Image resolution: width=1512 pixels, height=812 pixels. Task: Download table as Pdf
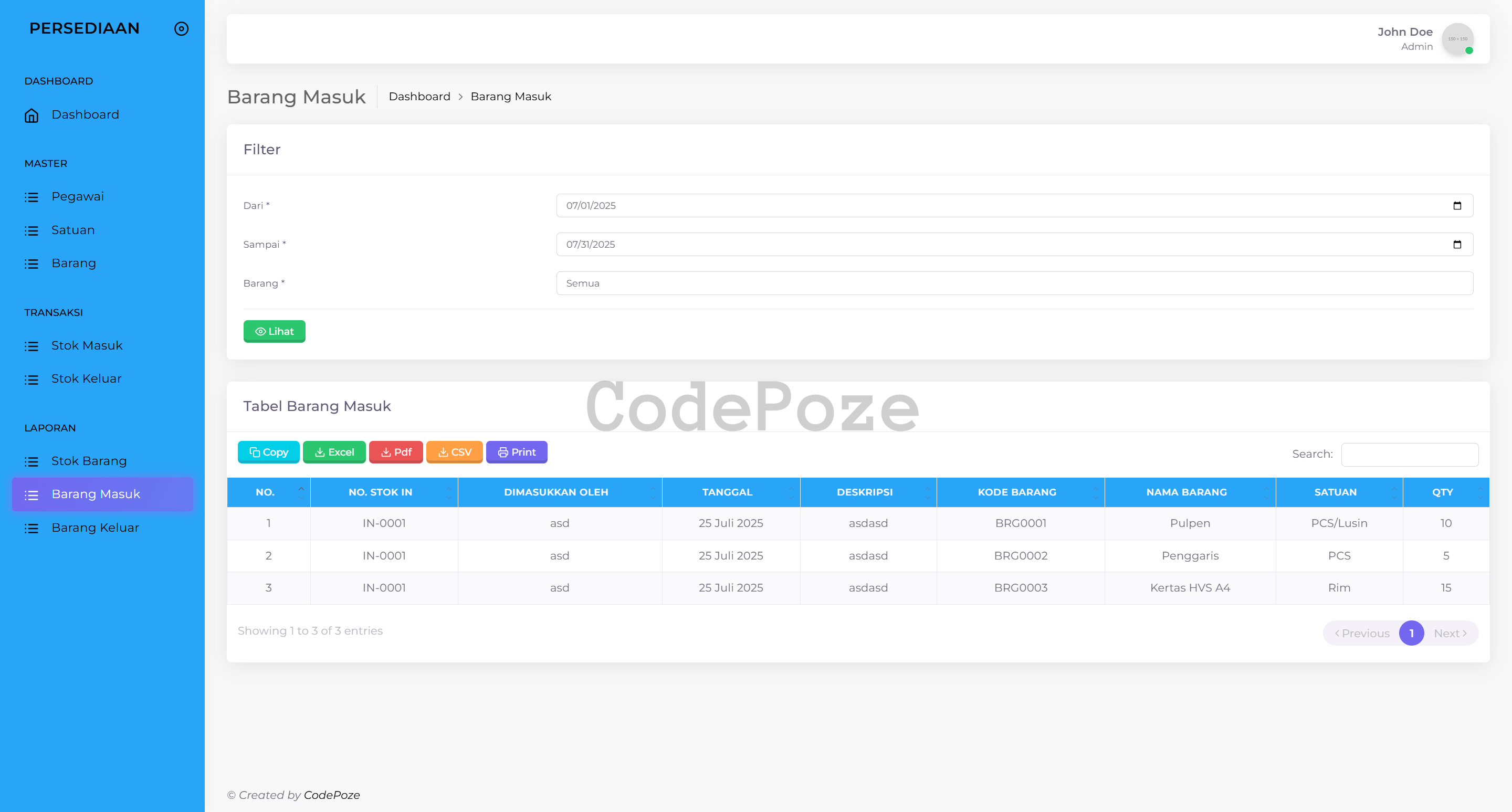tap(396, 452)
